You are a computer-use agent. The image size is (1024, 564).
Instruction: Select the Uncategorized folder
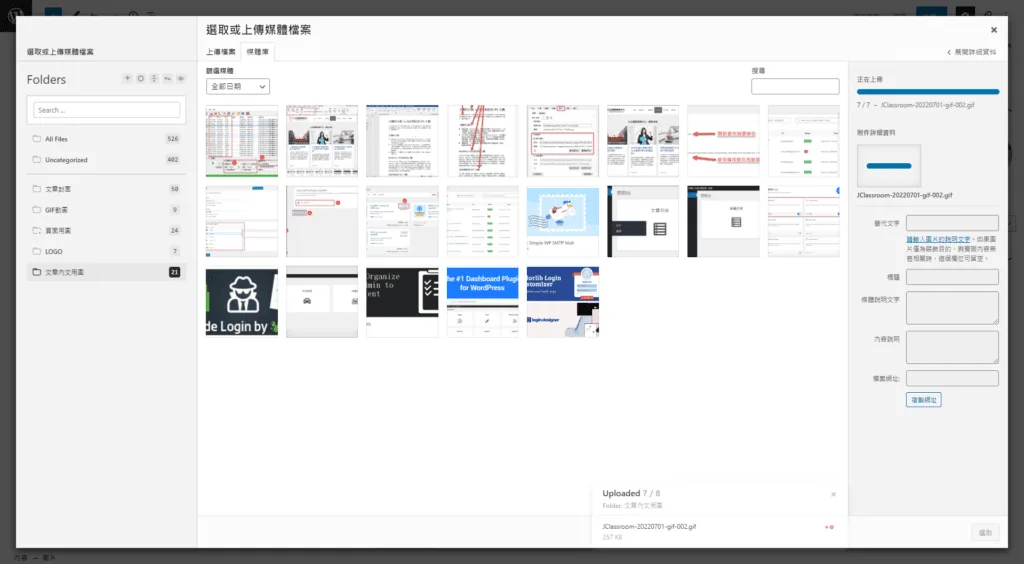point(106,159)
